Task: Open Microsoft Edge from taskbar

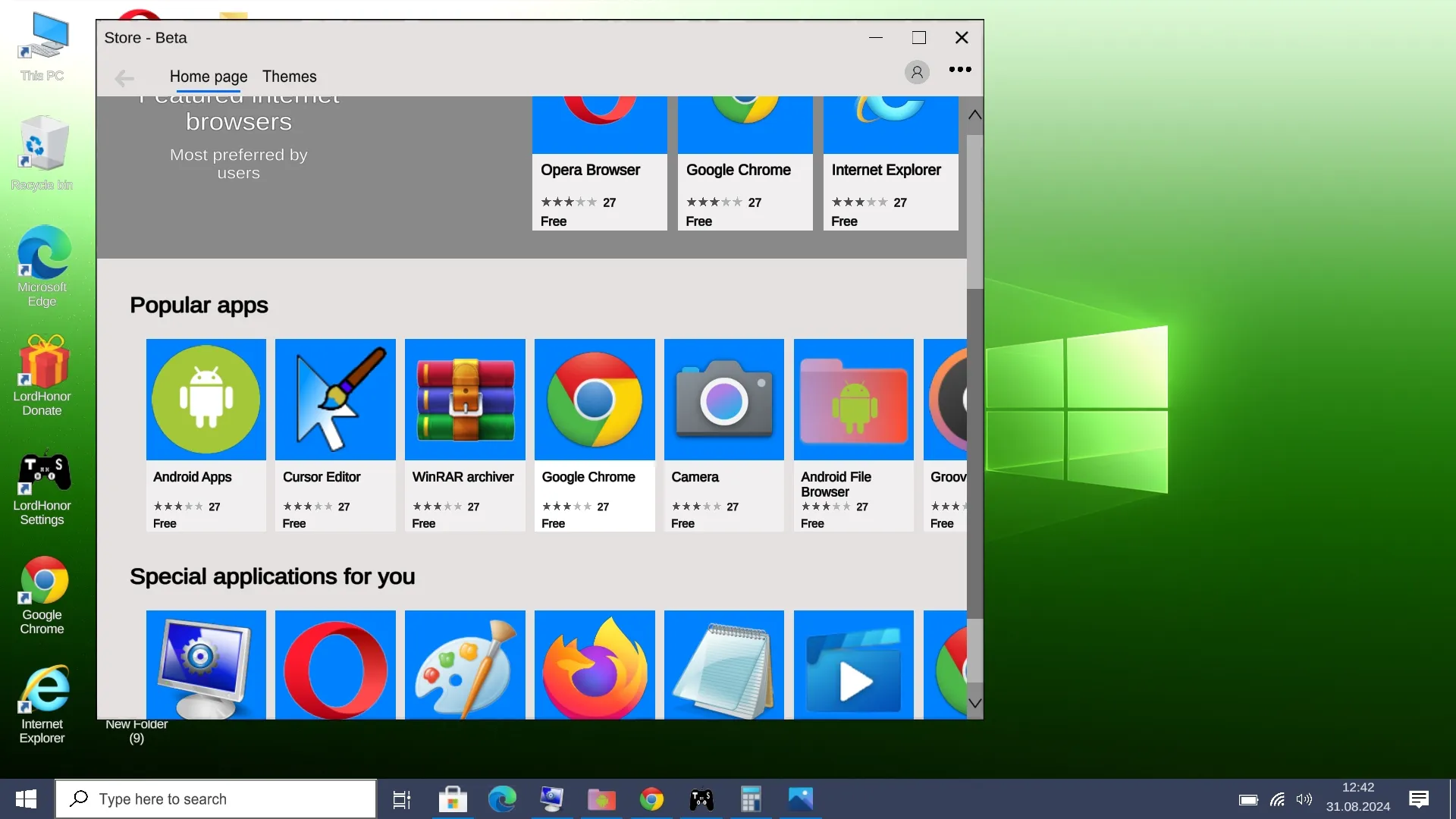Action: pyautogui.click(x=501, y=799)
